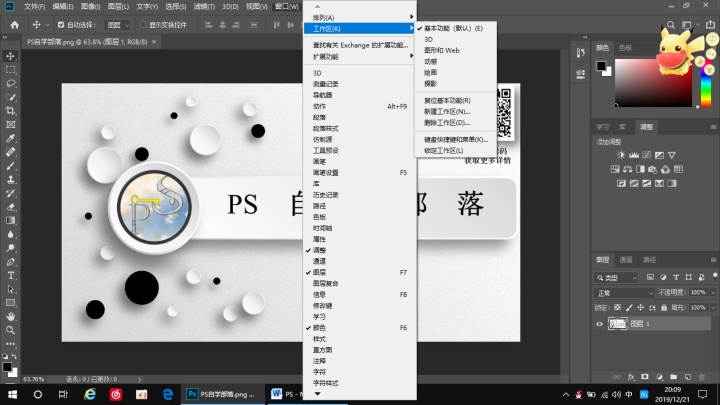The width and height of the screenshot is (720, 405).
Task: Open the Windows Start button
Action: point(12,394)
